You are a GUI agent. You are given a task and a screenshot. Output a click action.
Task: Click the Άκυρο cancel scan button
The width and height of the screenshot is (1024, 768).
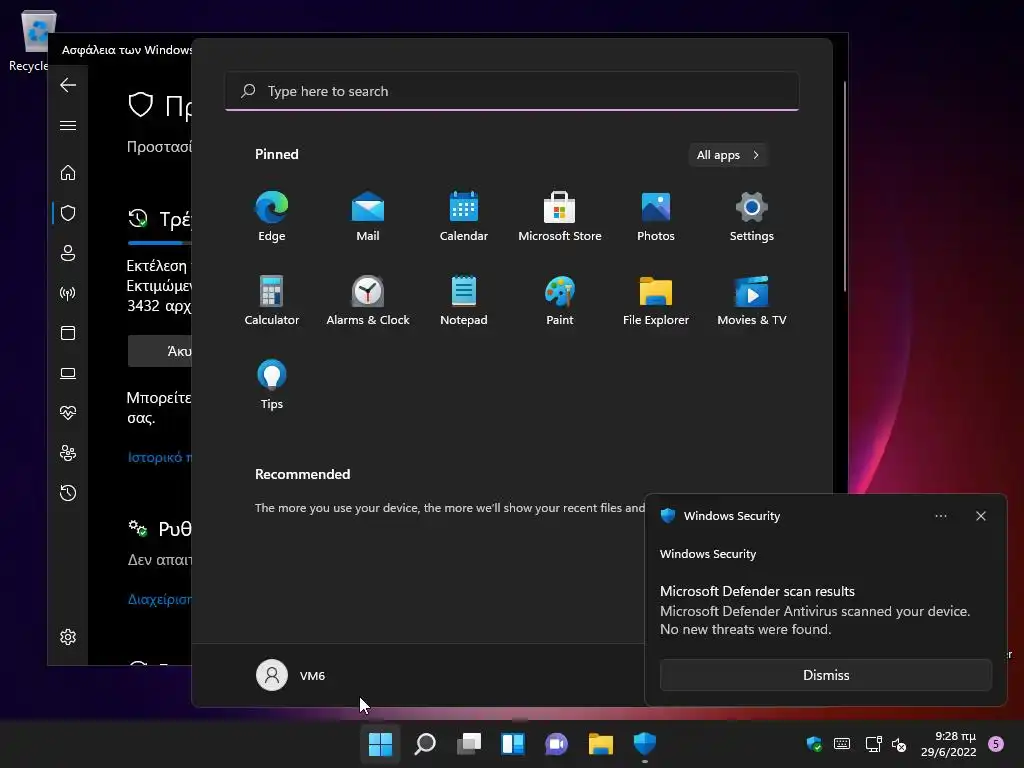tap(160, 351)
